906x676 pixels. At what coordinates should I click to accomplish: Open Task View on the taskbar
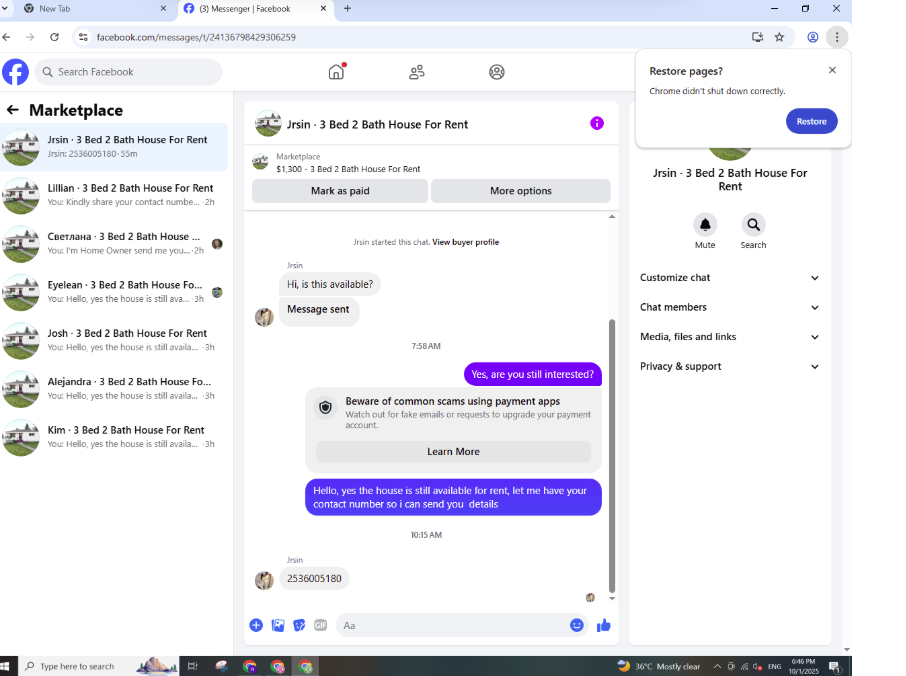point(192,666)
